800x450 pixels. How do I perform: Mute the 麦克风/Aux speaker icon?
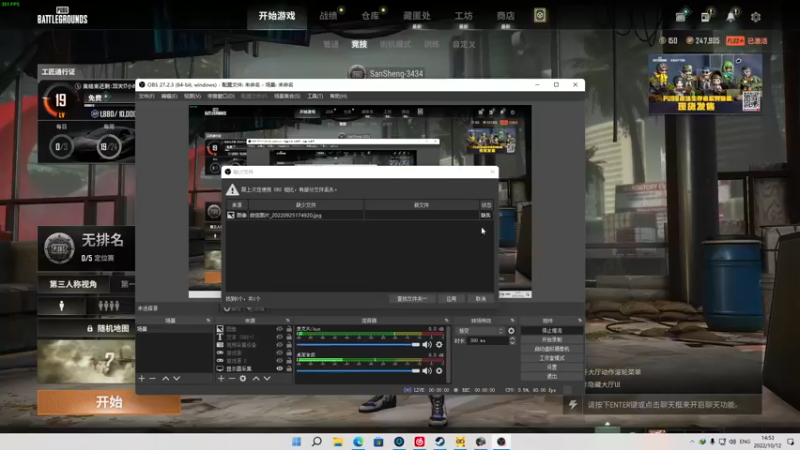[x=427, y=345]
